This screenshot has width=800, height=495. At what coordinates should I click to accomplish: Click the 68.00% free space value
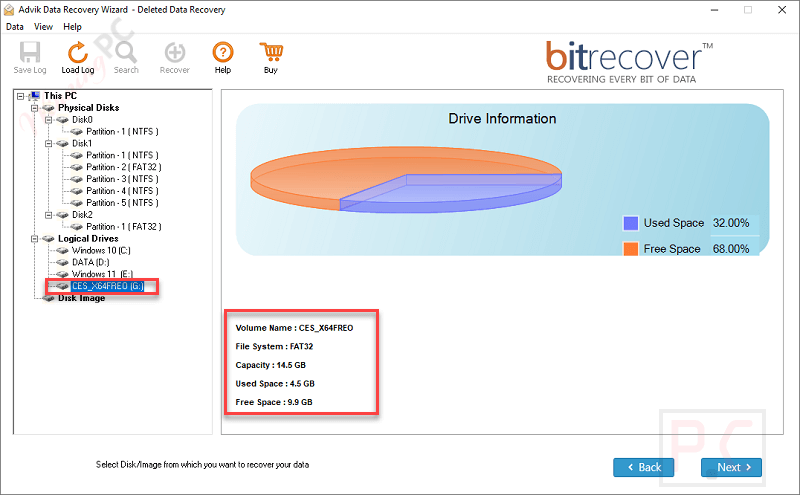(x=731, y=249)
